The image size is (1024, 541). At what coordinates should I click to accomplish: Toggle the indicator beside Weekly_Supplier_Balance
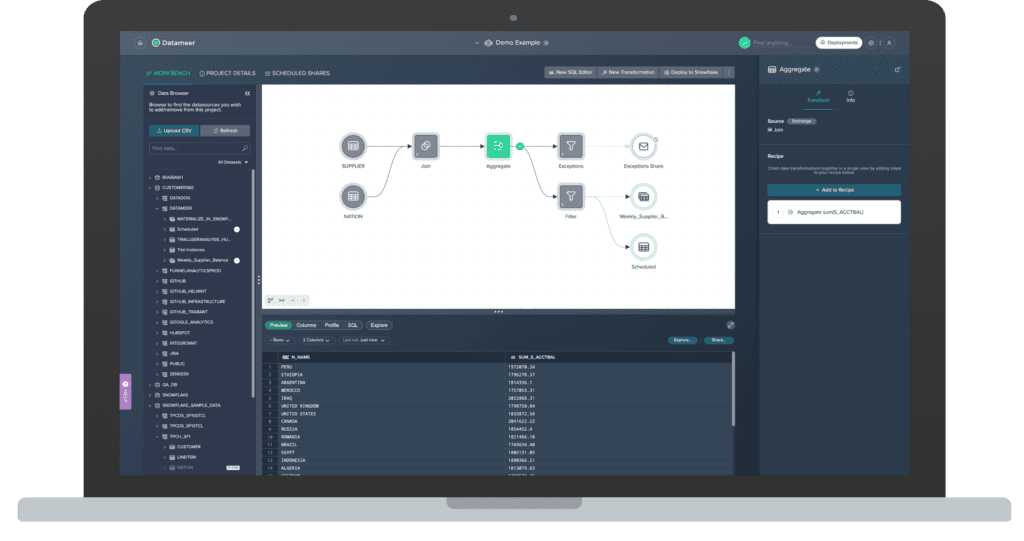237,260
